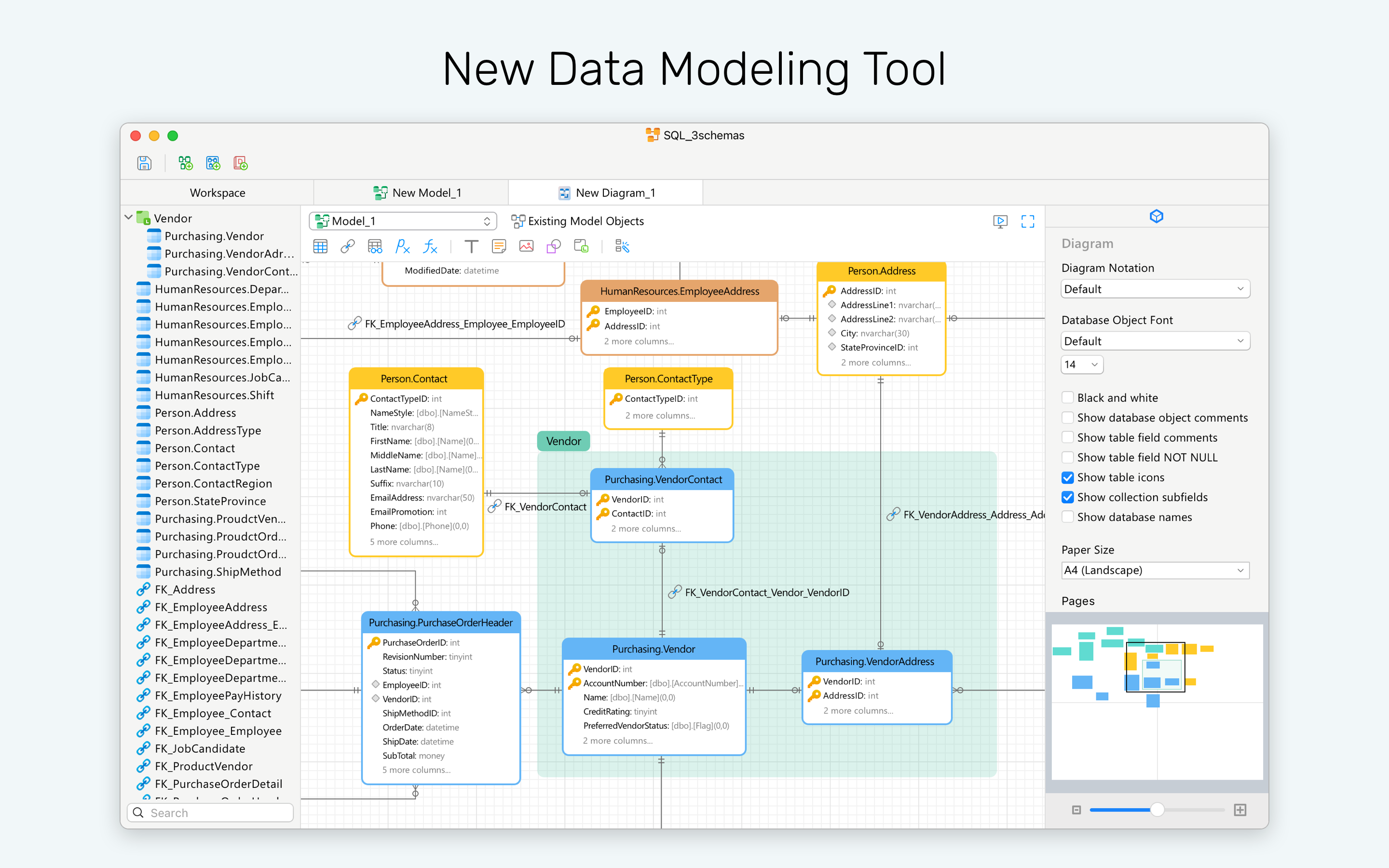Select the Add Procedure (Px) tool
Image resolution: width=1389 pixels, height=868 pixels.
[x=402, y=246]
